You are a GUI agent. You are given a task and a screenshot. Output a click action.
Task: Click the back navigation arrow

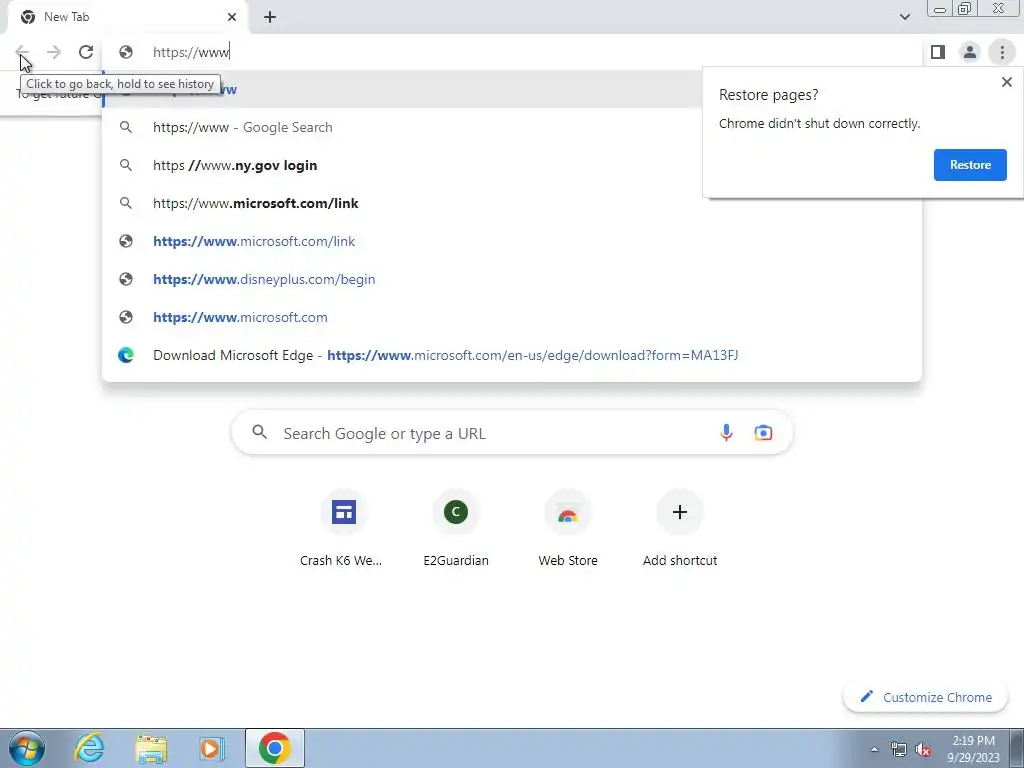point(22,52)
